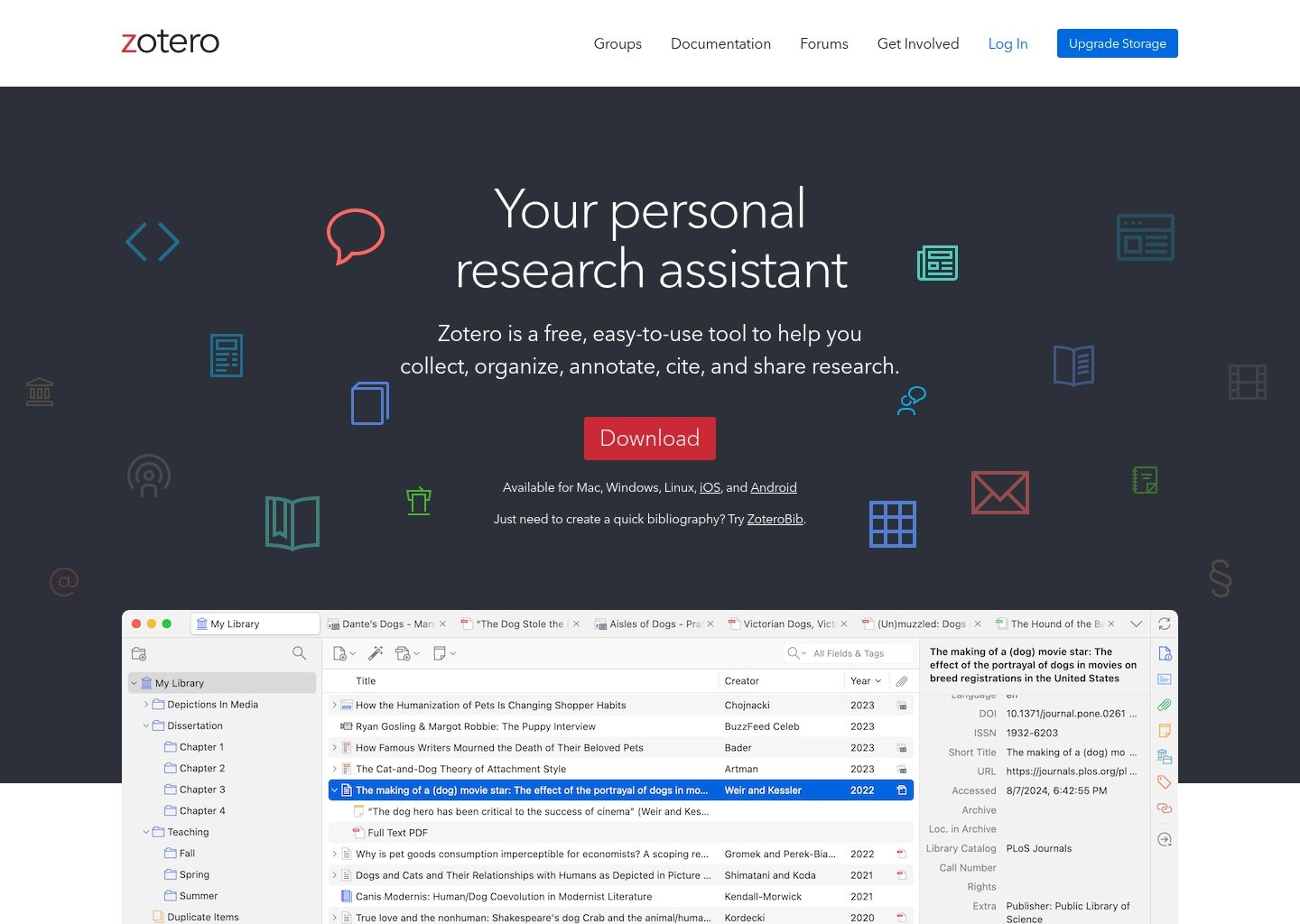The width and height of the screenshot is (1300, 924).
Task: Collapse the Dissertation collection
Action: point(146,725)
